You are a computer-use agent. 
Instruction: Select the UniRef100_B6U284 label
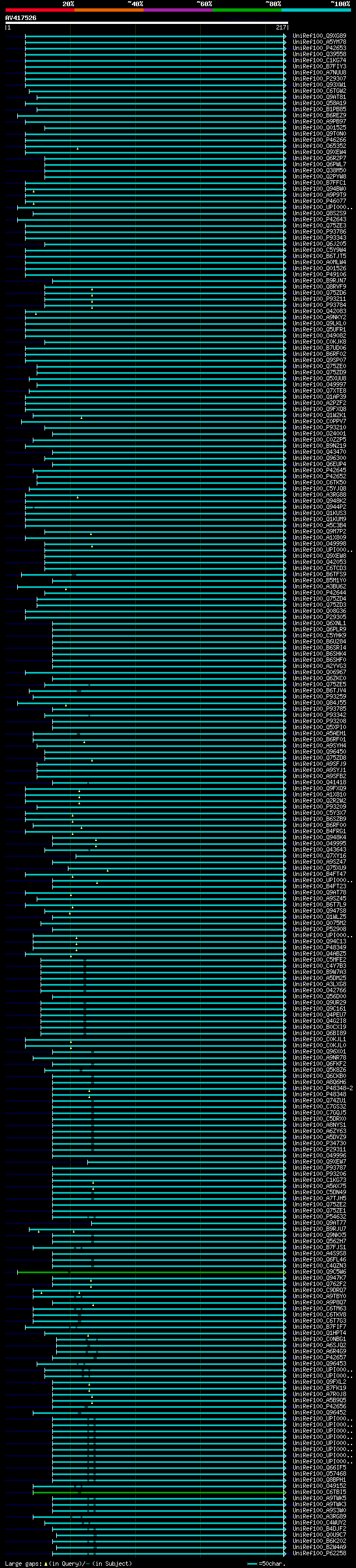(319, 641)
